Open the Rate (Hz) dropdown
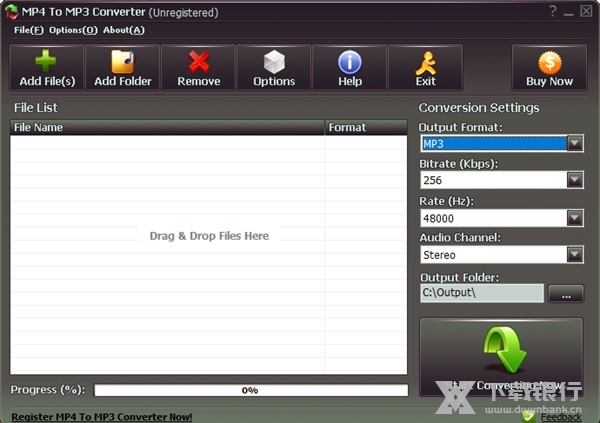Screen dimensions: 600x423 pyautogui.click(x=574, y=217)
